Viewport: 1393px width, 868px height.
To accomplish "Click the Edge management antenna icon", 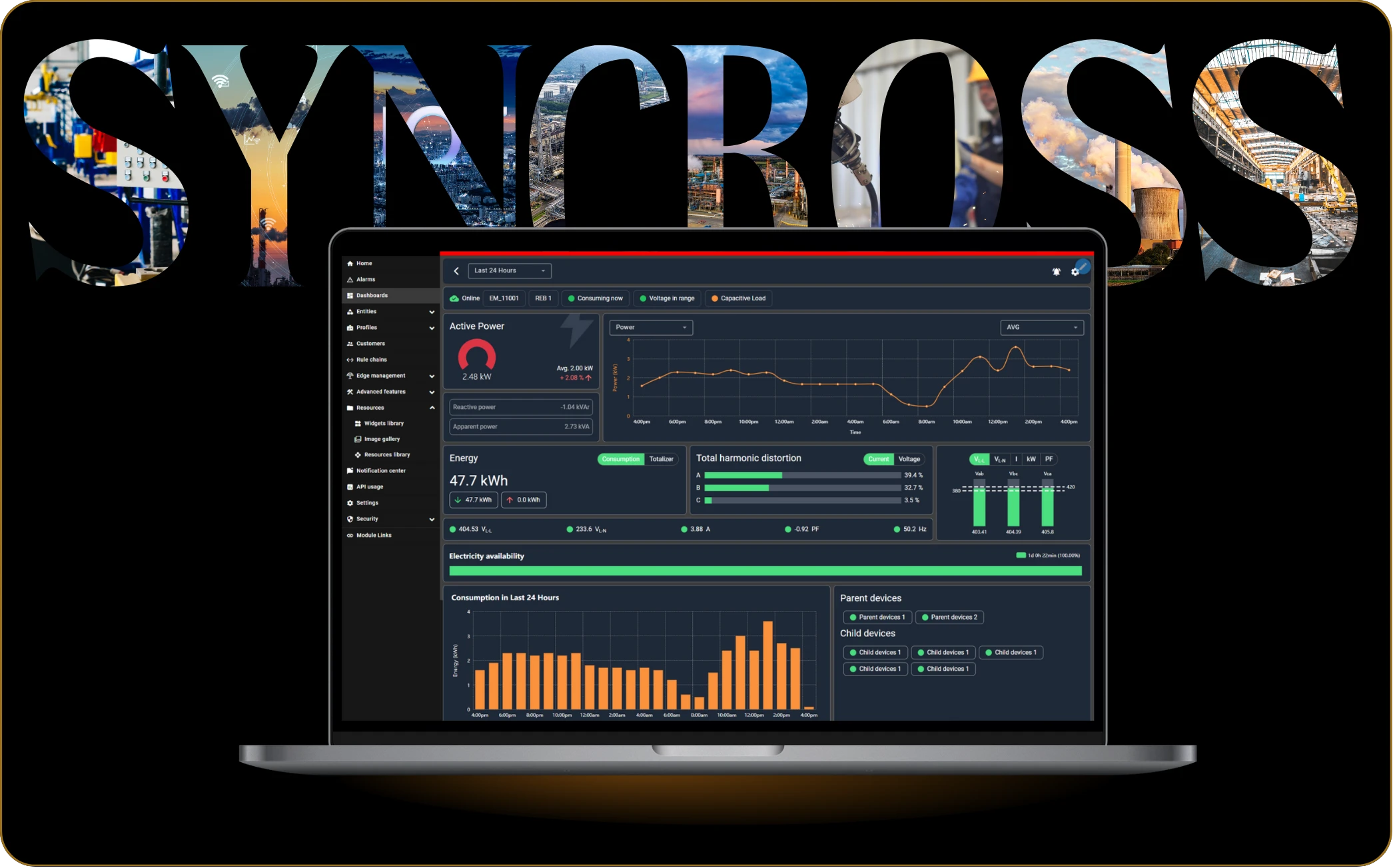I will (x=350, y=376).
